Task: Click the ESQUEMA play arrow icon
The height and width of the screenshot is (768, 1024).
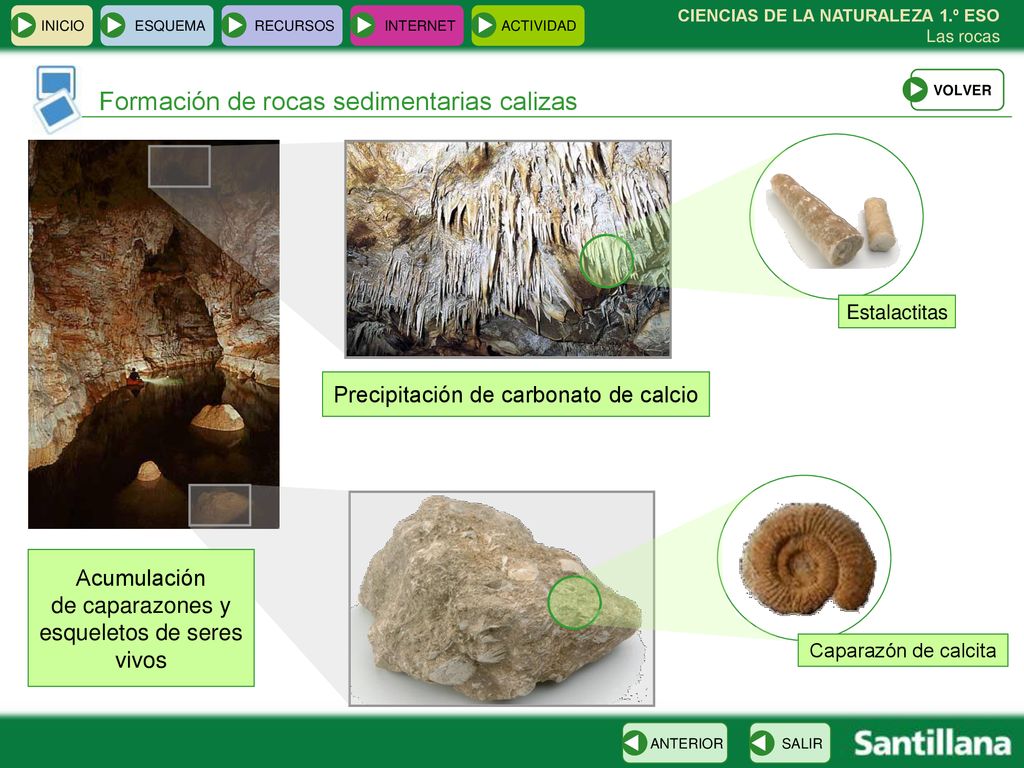Action: tap(114, 25)
